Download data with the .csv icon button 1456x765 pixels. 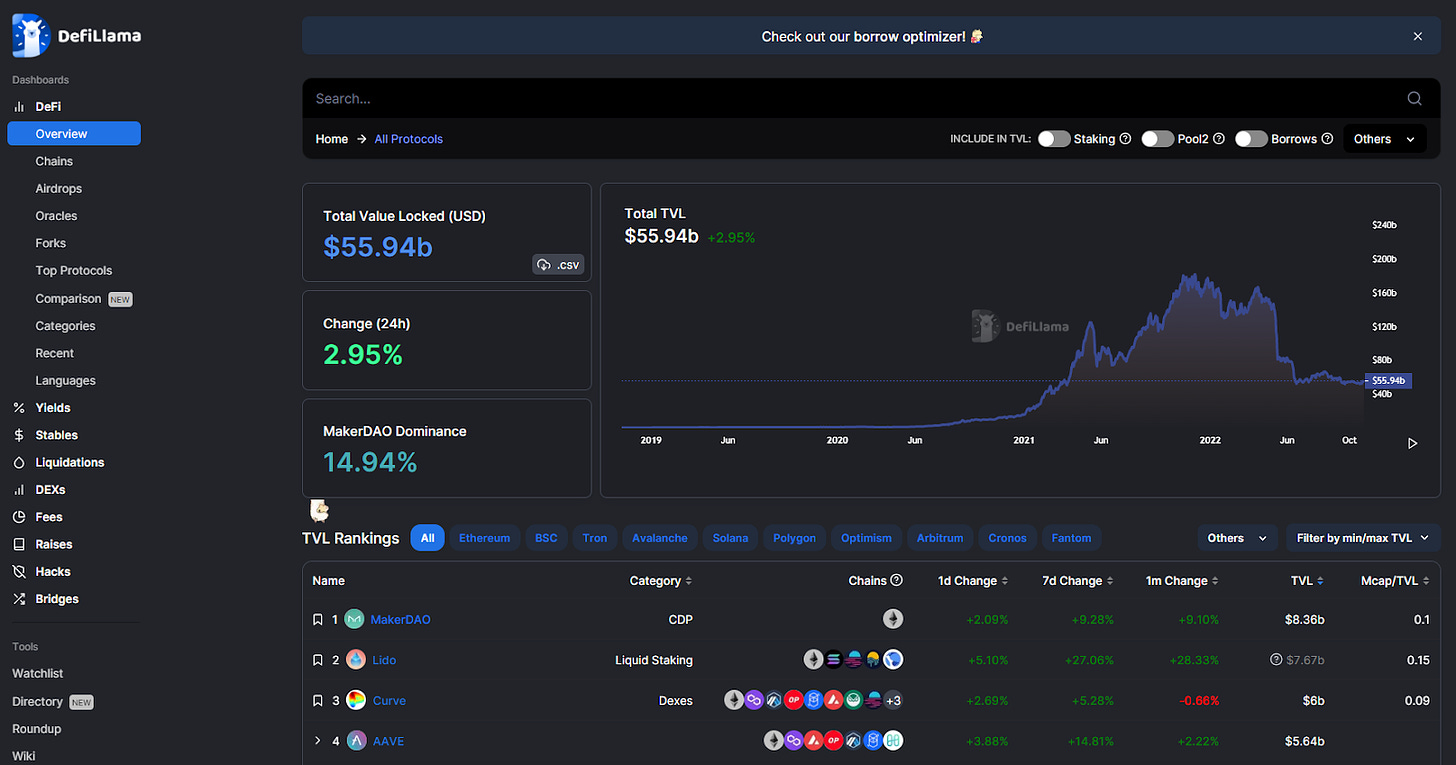[x=558, y=265]
